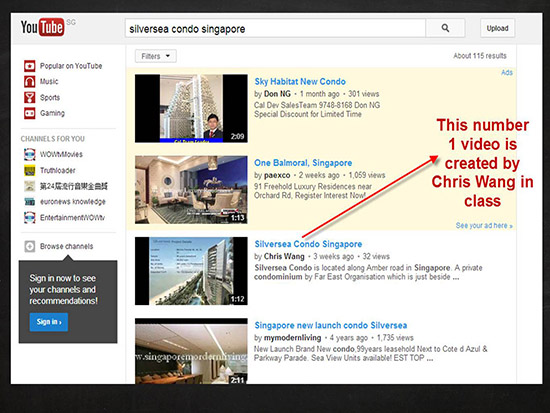Click the Sign in now to see your channels text

63,289
